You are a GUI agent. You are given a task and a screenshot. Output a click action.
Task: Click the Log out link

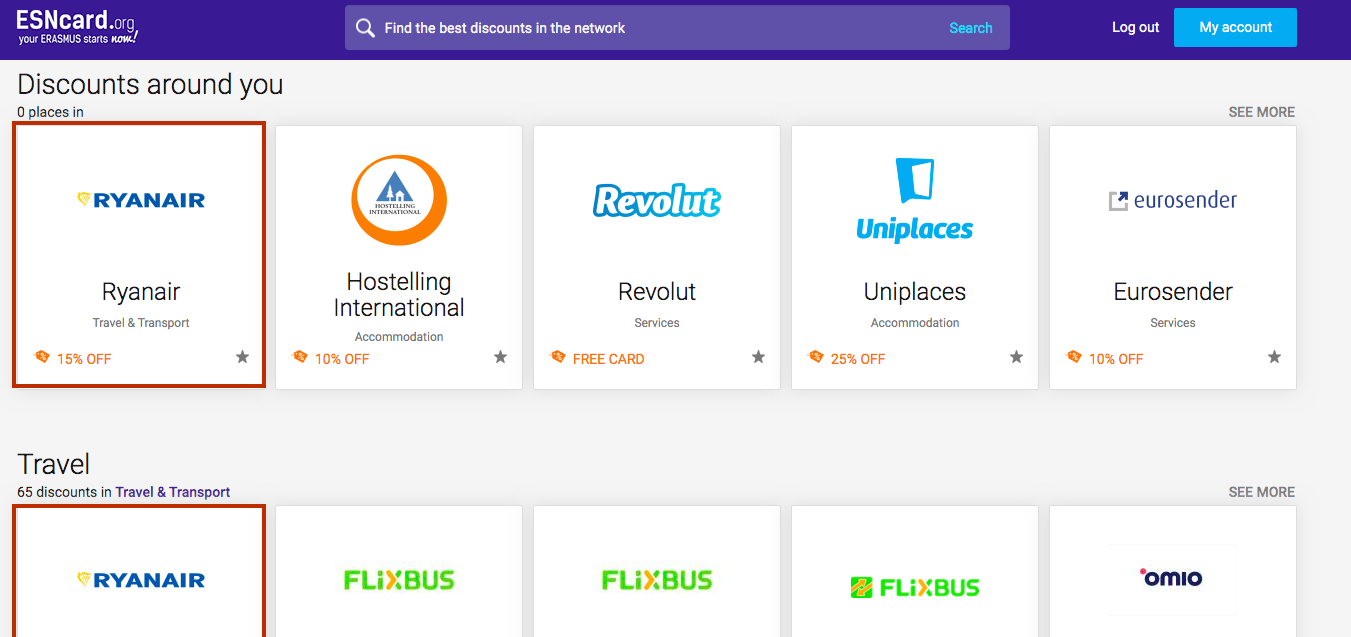point(1136,27)
